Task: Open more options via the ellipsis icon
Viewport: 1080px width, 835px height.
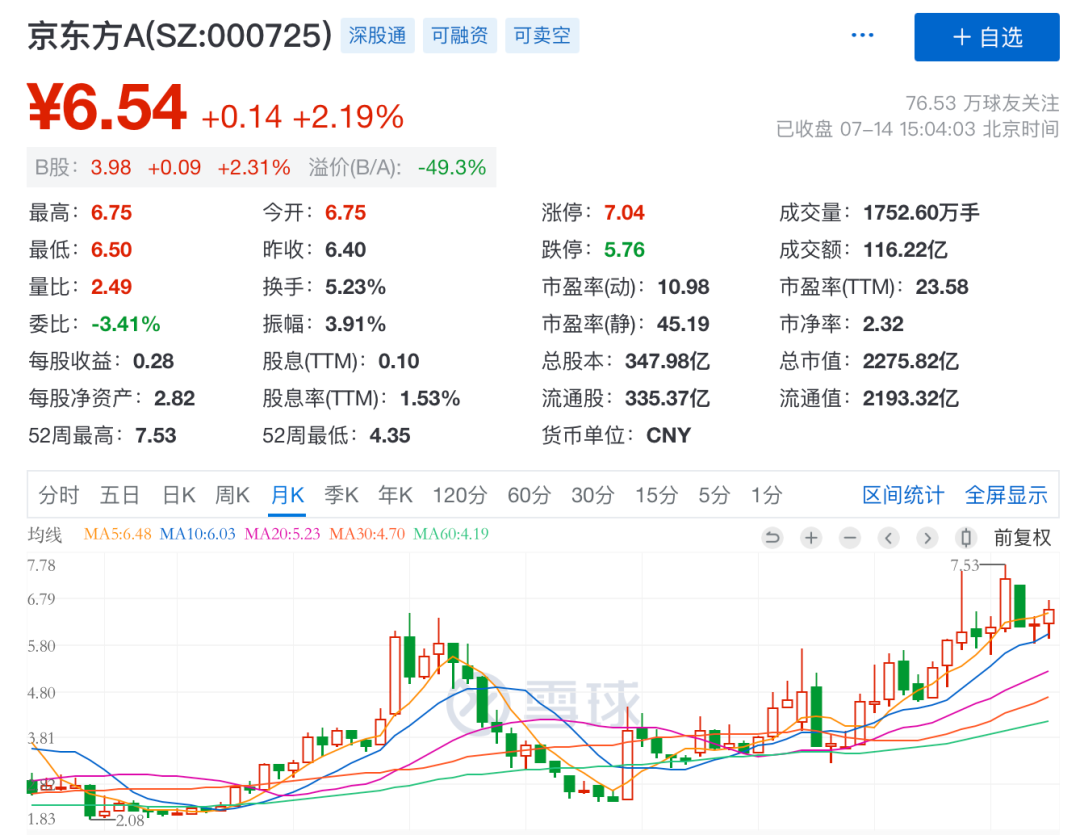Action: pos(862,34)
